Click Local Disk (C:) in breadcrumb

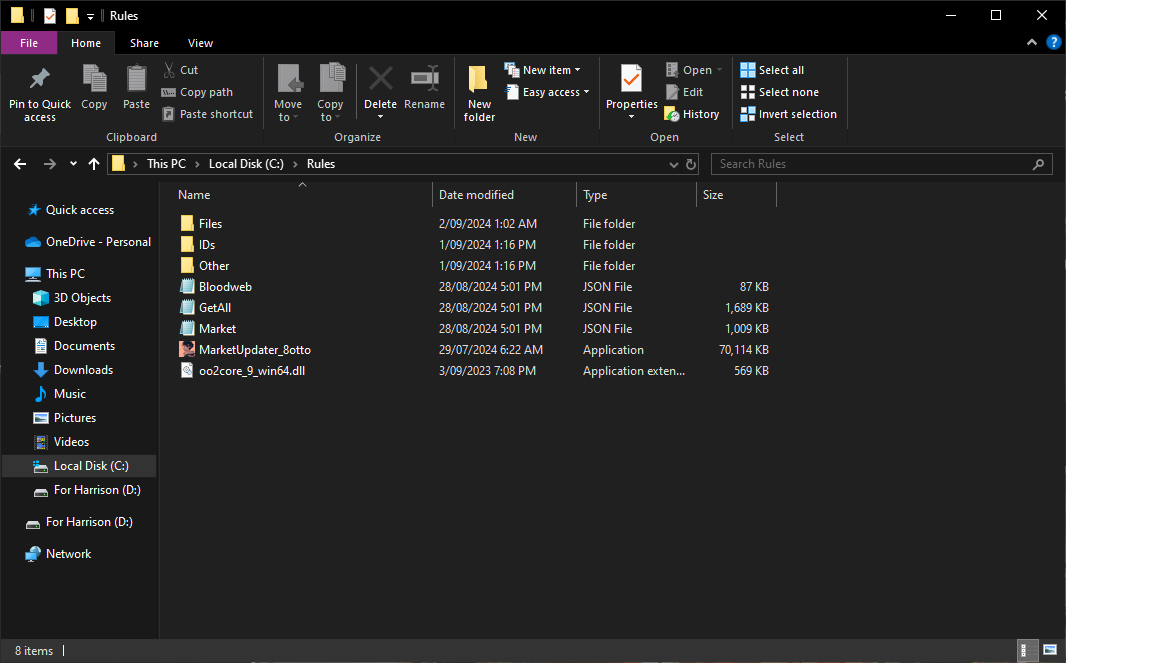pyautogui.click(x=246, y=164)
